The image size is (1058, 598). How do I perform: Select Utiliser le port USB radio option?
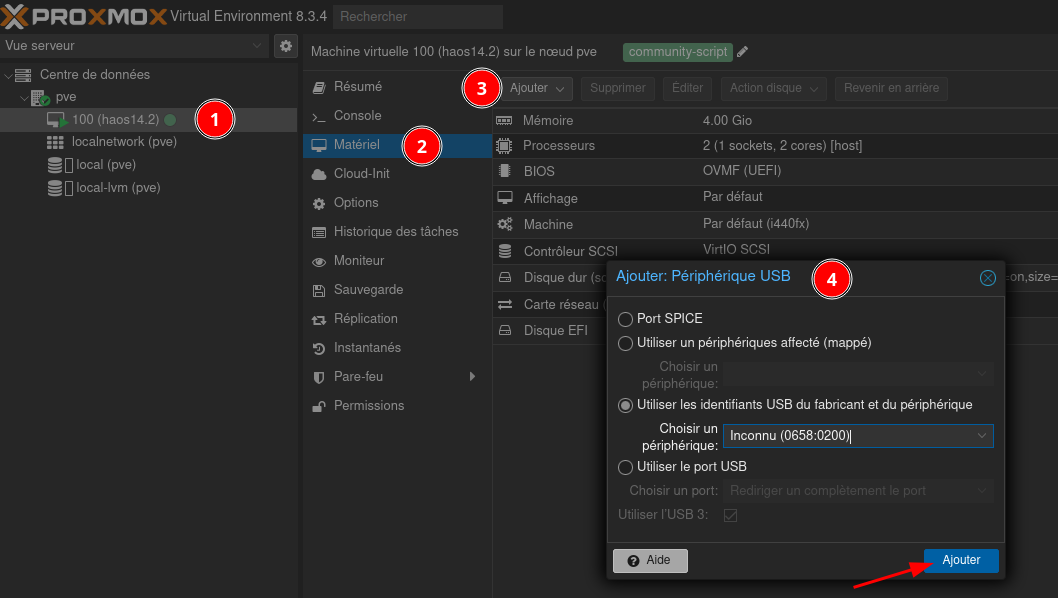click(x=626, y=467)
